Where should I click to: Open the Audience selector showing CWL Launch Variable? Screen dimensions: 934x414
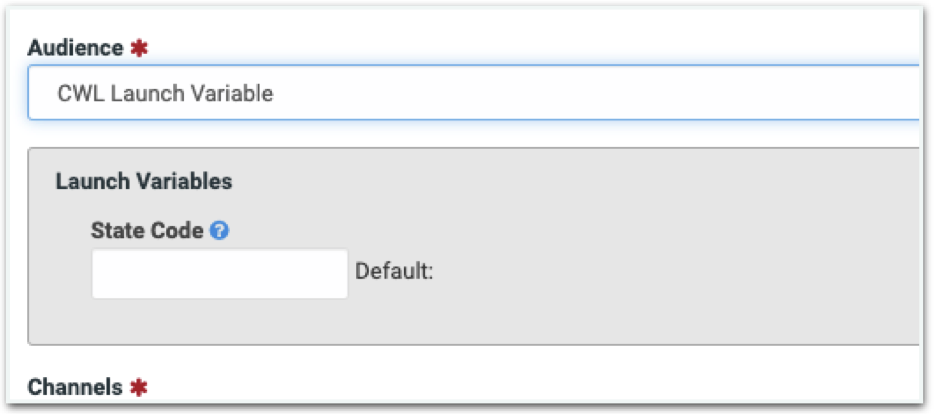(474, 93)
